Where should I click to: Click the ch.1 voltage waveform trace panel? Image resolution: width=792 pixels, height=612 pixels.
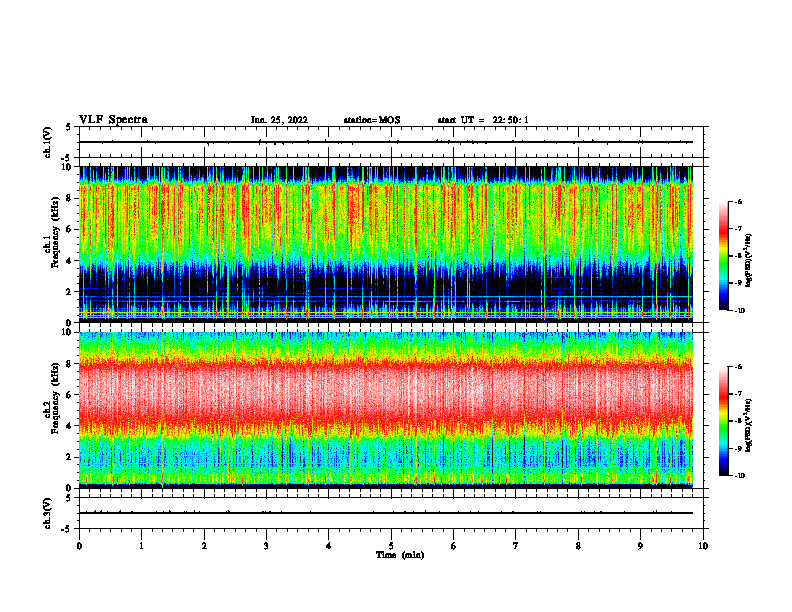391,142
